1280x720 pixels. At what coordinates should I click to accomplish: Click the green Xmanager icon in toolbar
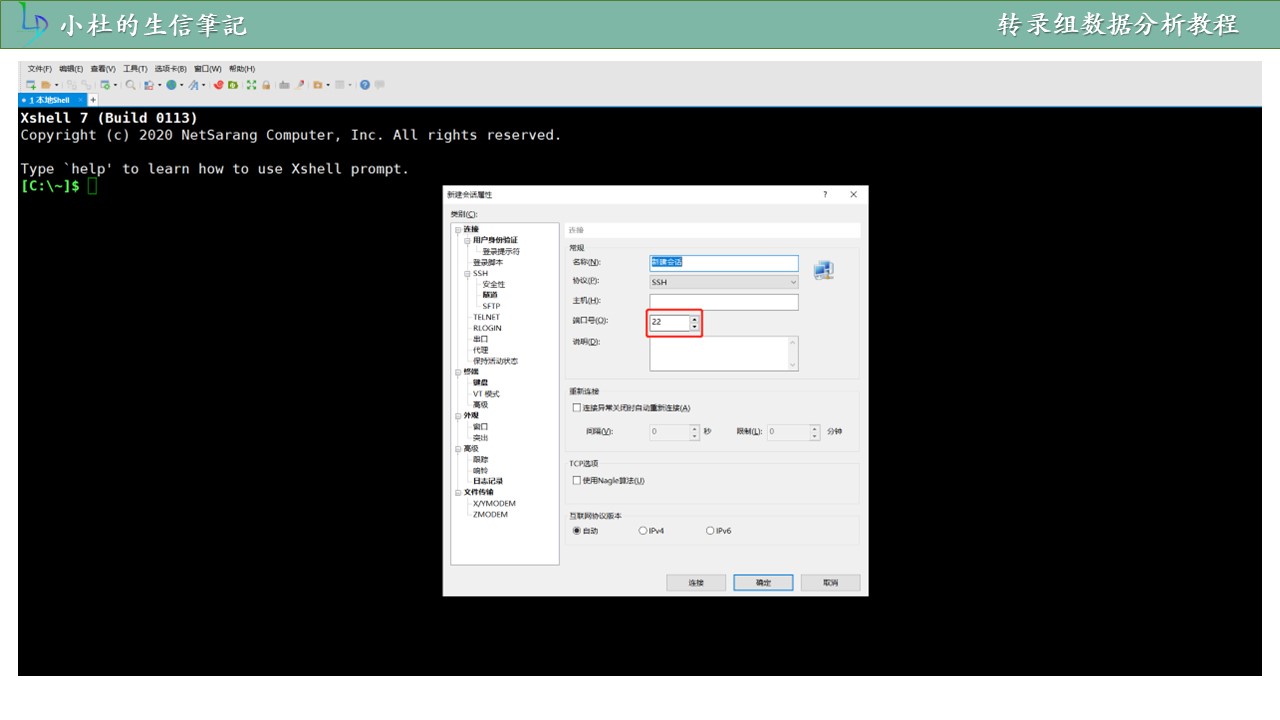[233, 85]
